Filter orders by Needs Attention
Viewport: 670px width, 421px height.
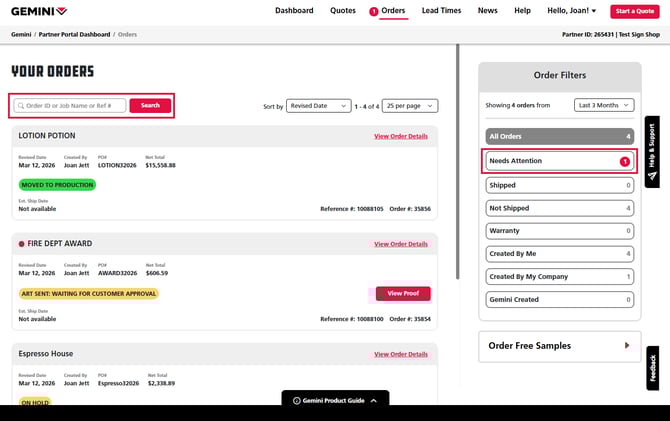(x=559, y=160)
